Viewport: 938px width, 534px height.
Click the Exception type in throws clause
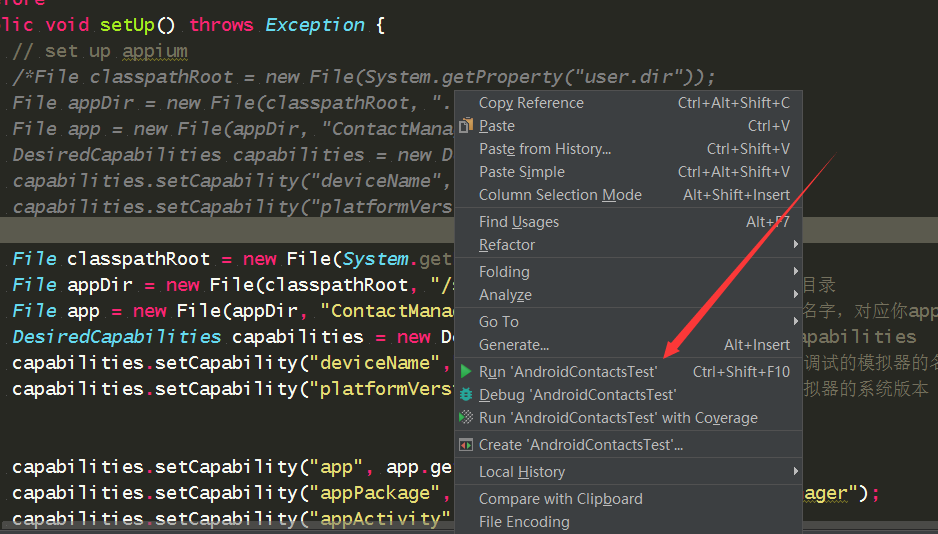pyautogui.click(x=315, y=25)
